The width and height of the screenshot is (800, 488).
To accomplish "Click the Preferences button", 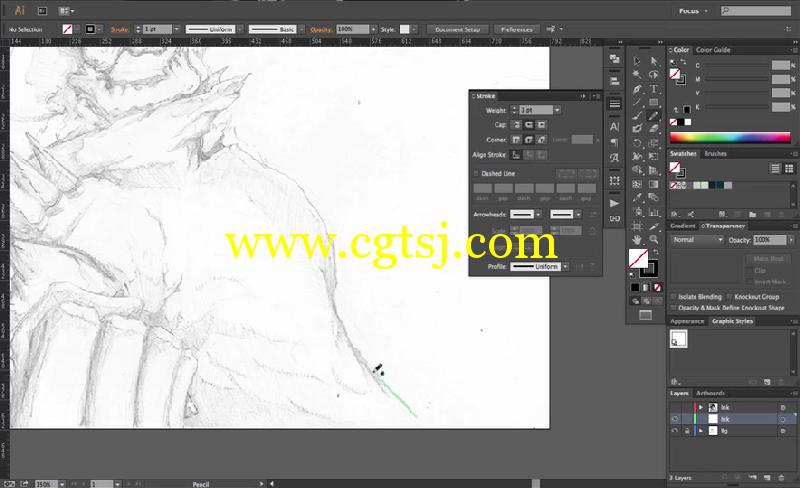I will click(x=516, y=30).
